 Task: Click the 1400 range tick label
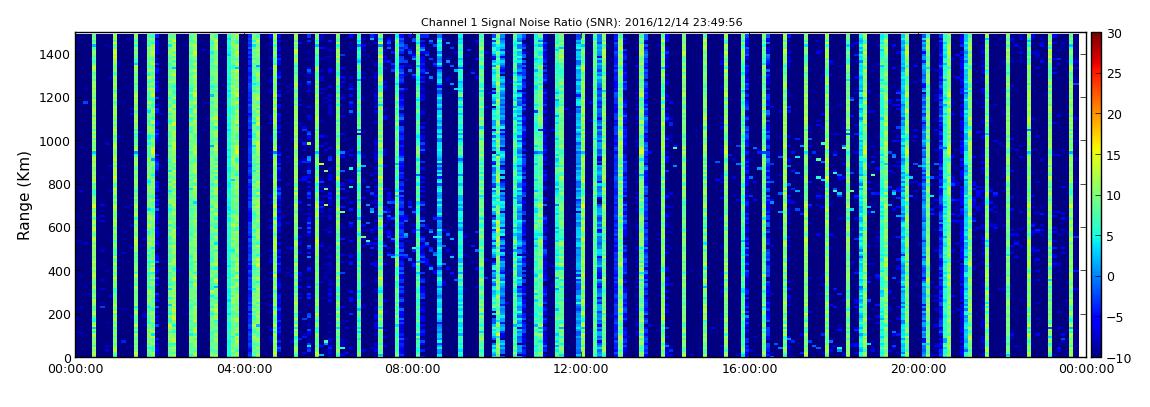tap(56, 54)
